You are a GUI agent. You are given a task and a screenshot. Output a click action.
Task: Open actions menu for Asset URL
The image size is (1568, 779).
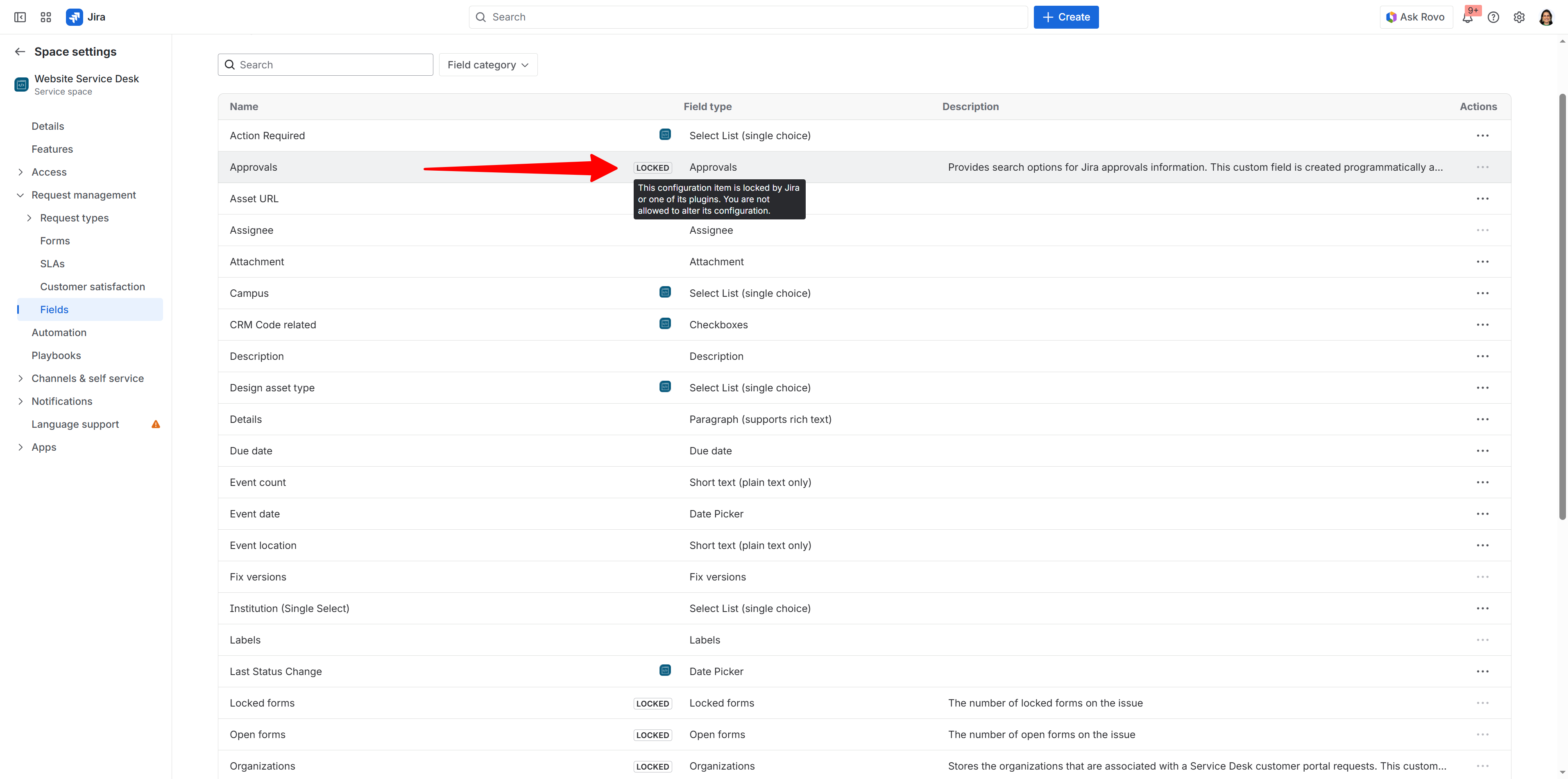coord(1483,199)
